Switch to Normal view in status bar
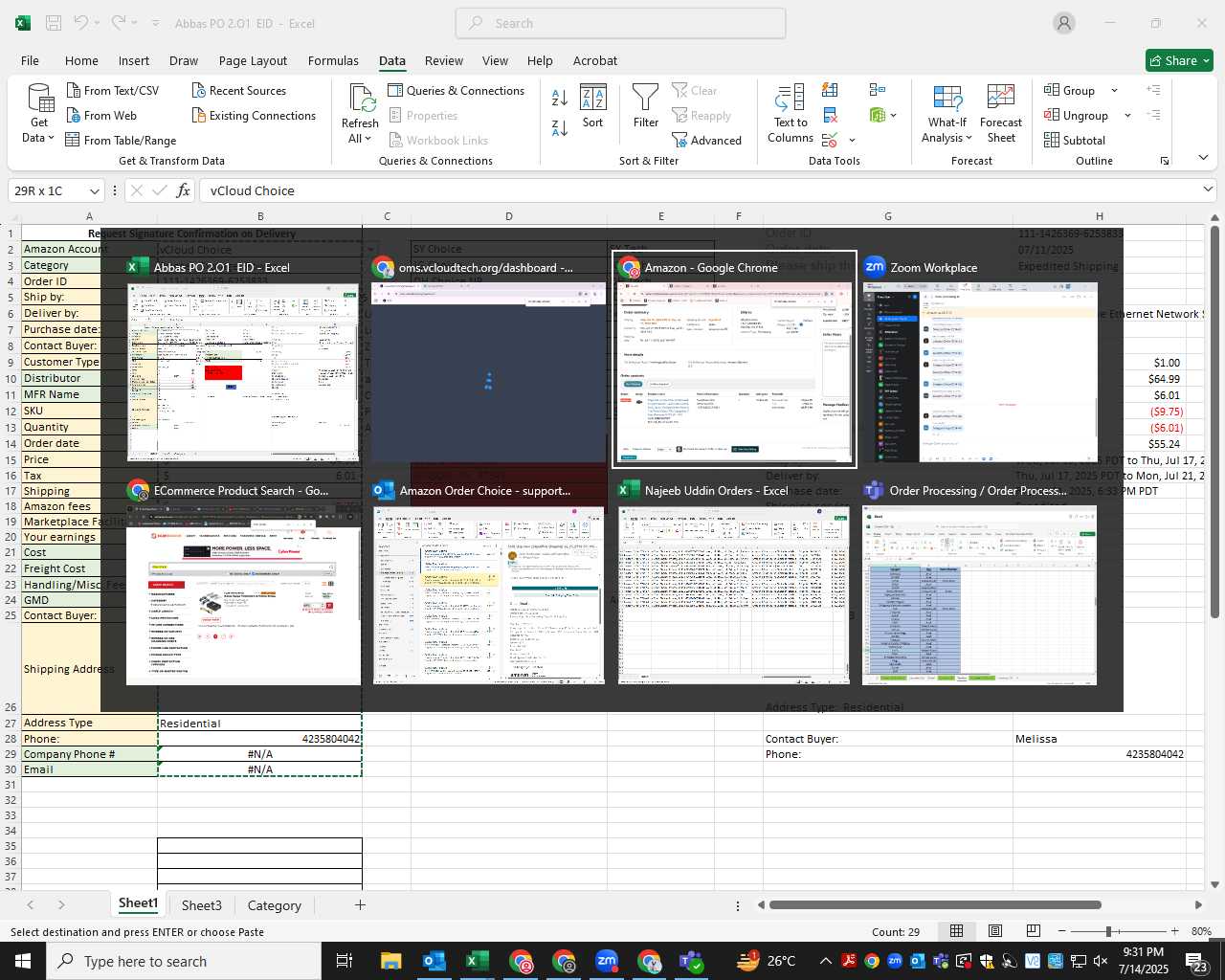 click(956, 931)
